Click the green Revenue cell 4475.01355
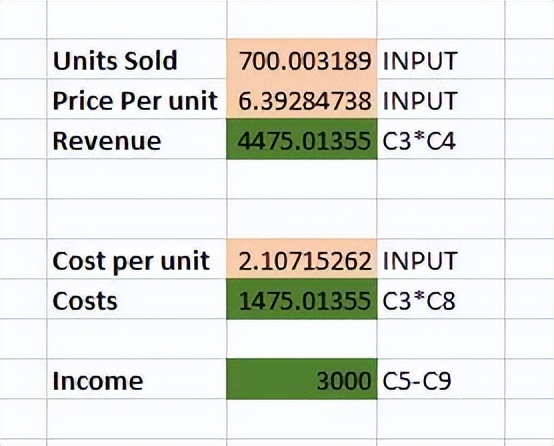Image resolution: width=554 pixels, height=446 pixels. click(x=302, y=140)
